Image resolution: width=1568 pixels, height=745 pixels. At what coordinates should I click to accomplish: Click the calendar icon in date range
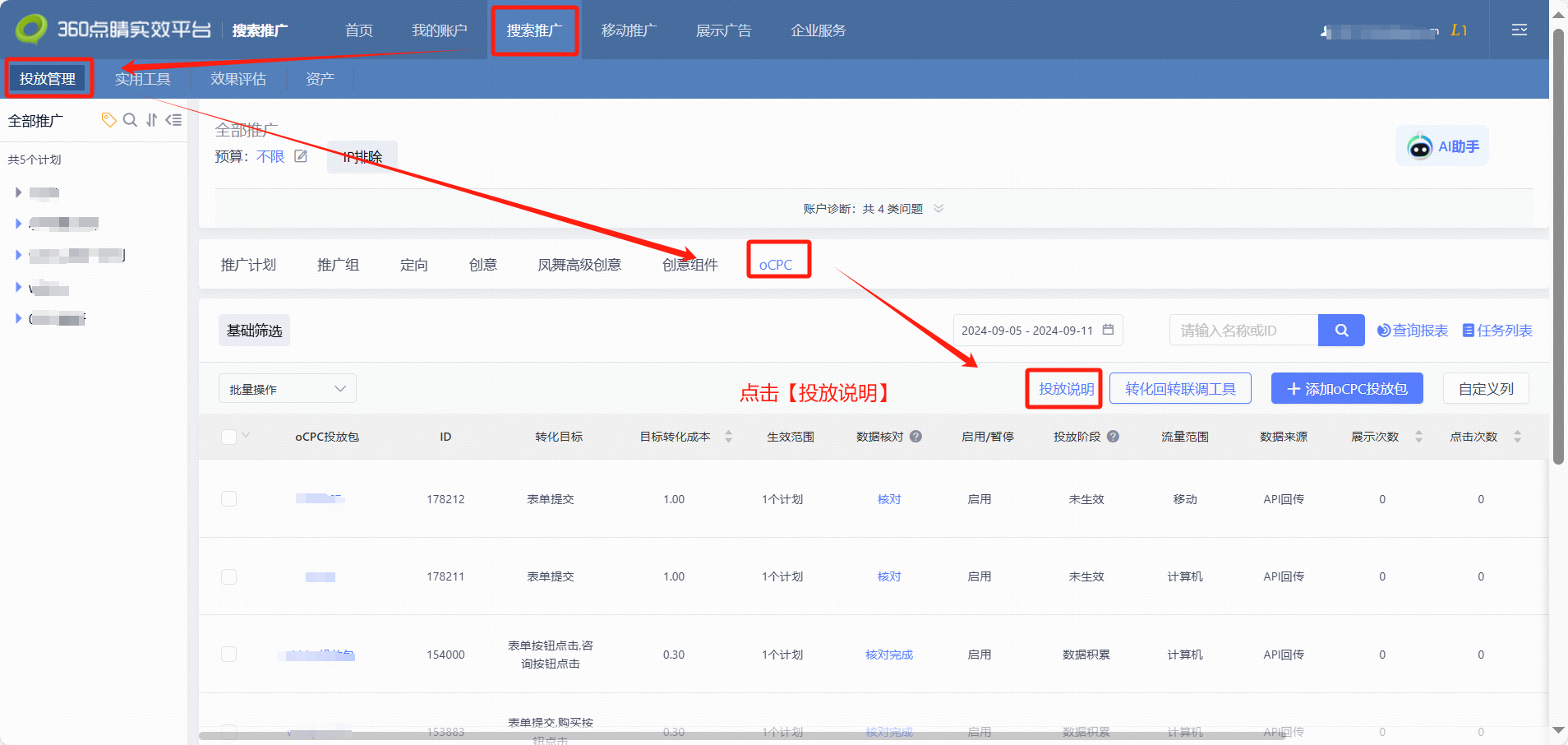pyautogui.click(x=1108, y=330)
